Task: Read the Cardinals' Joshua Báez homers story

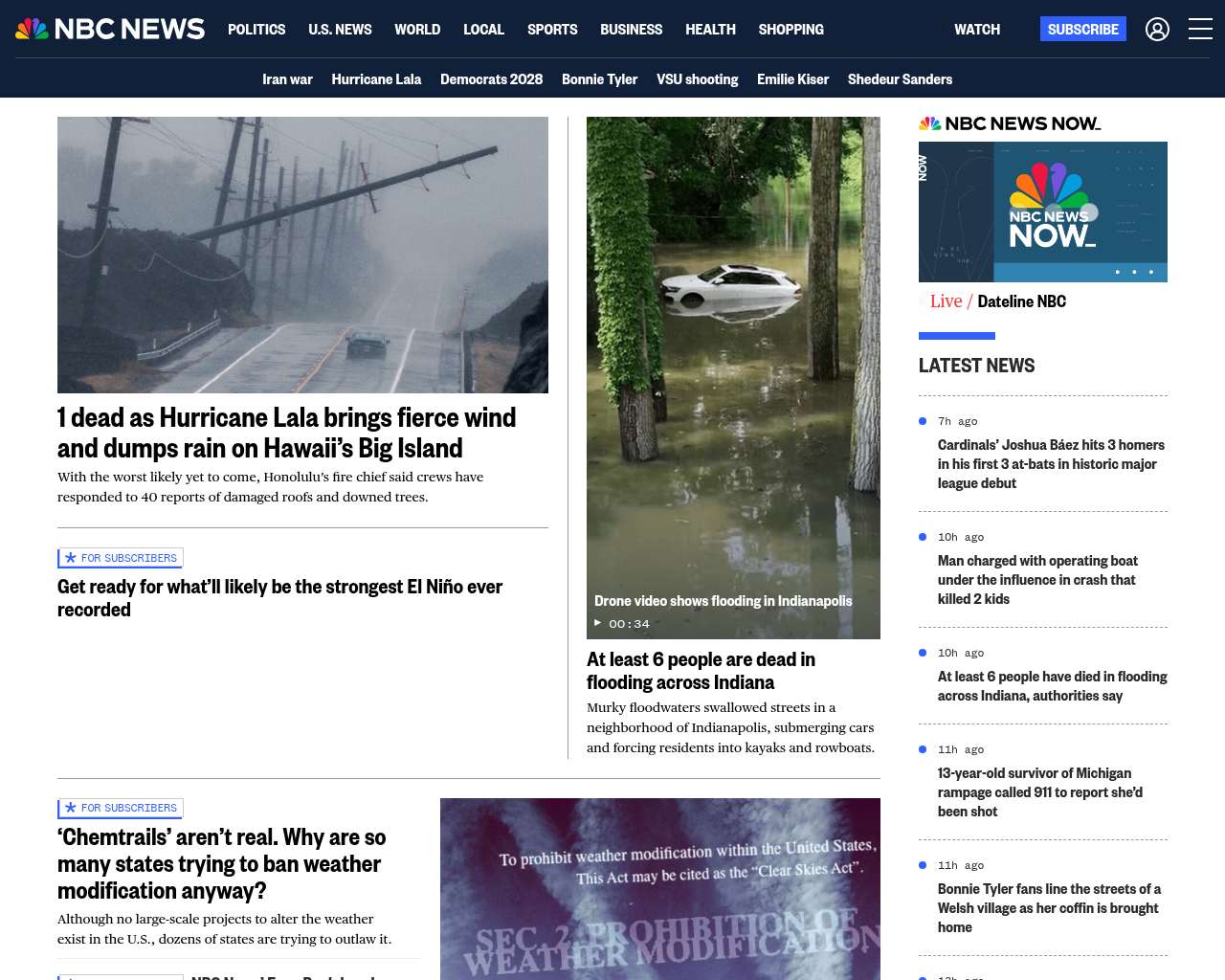Action: click(1051, 464)
